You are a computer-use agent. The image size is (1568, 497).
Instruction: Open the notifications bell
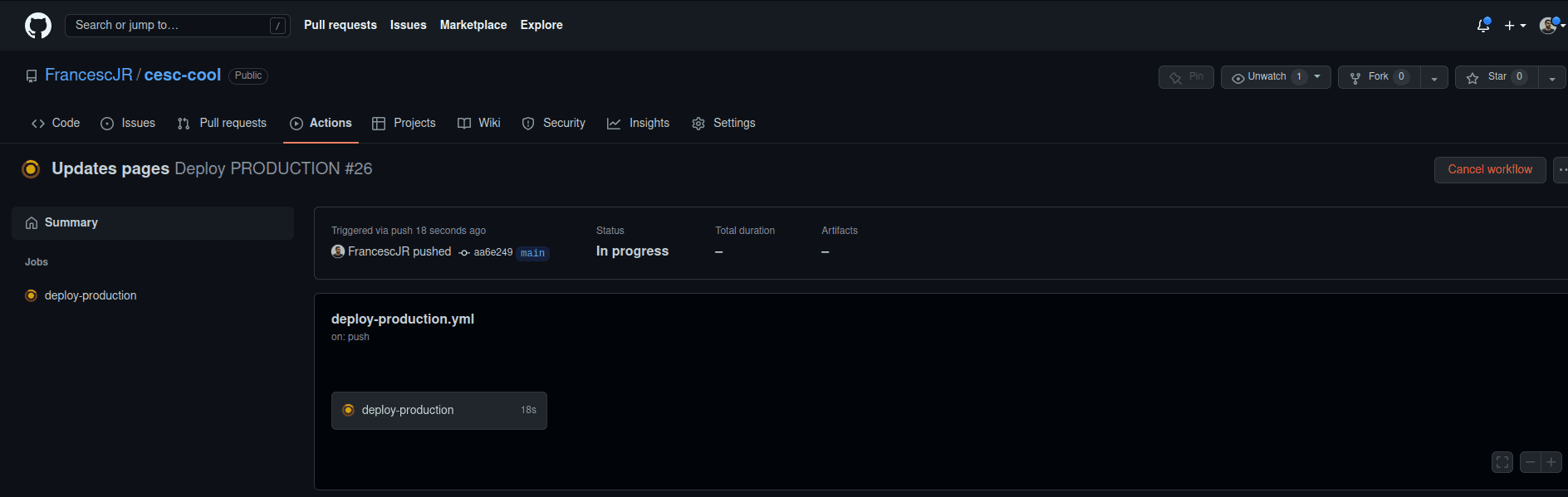pyautogui.click(x=1483, y=26)
